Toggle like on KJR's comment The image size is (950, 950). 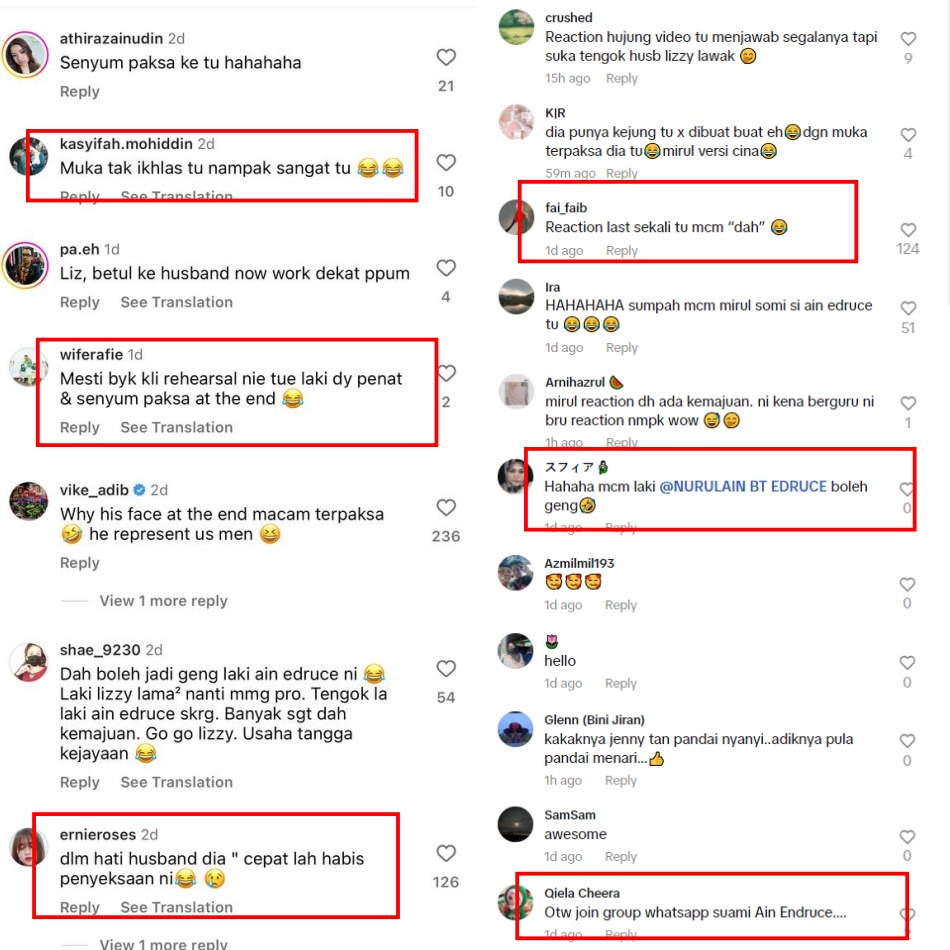pyautogui.click(x=908, y=135)
